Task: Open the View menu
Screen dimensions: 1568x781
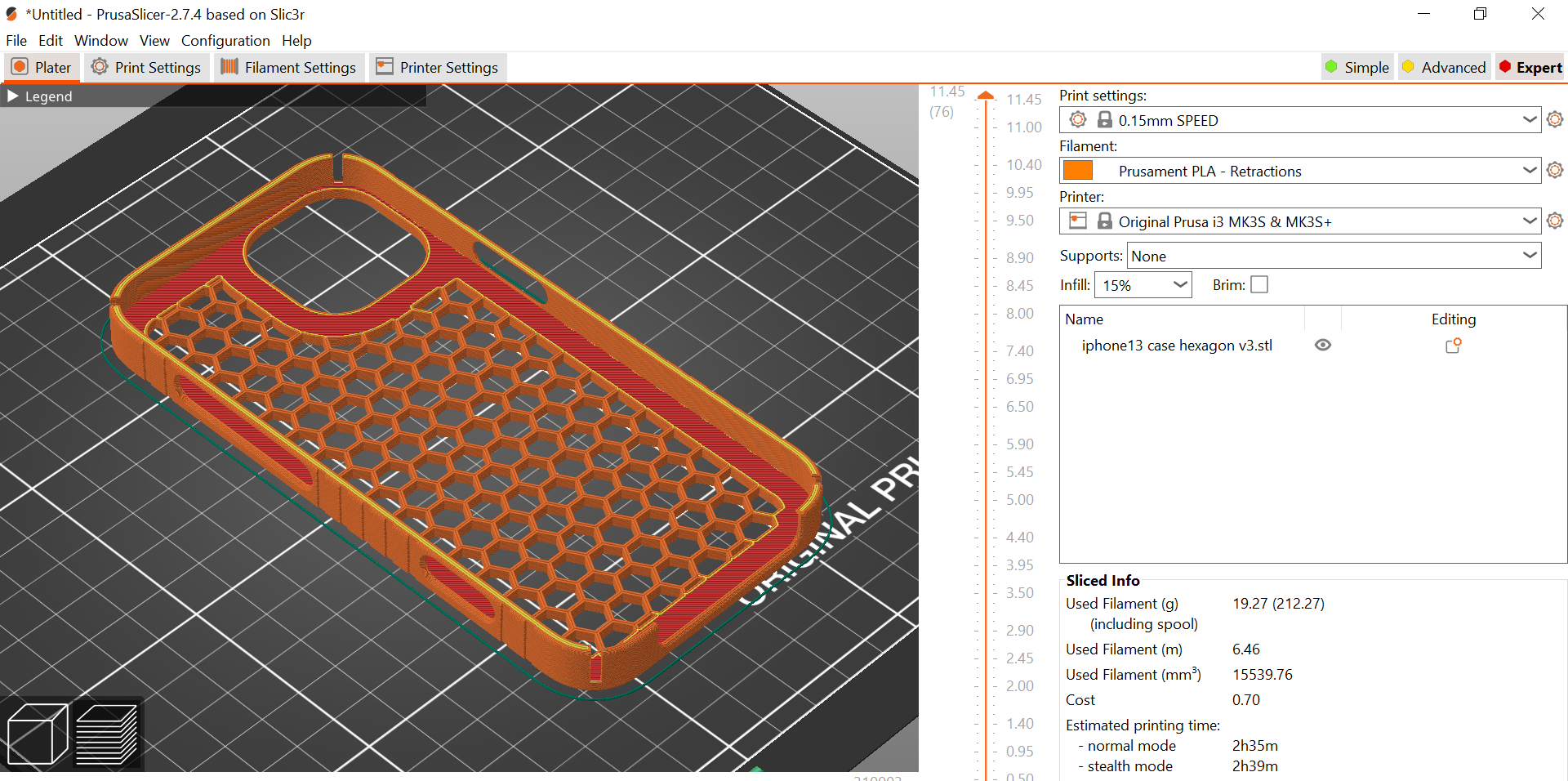Action: coord(154,41)
